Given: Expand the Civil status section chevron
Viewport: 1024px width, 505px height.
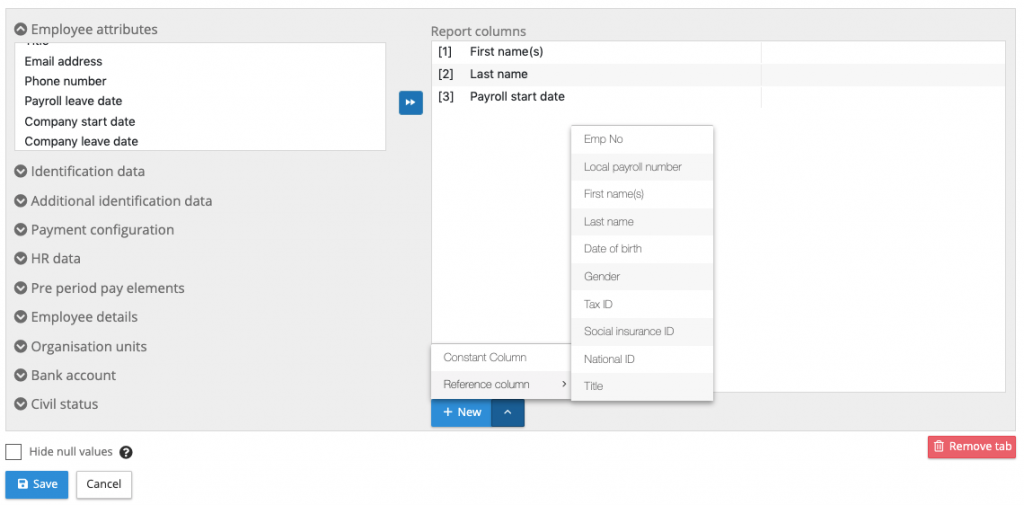Looking at the screenshot, I should coord(21,405).
